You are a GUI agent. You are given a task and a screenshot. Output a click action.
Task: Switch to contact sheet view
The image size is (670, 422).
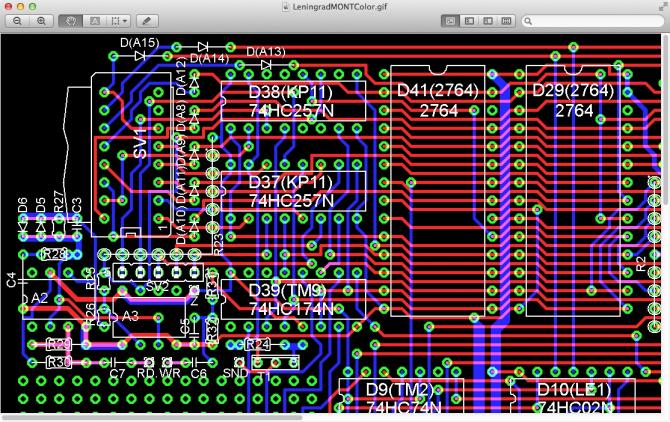(x=506, y=20)
